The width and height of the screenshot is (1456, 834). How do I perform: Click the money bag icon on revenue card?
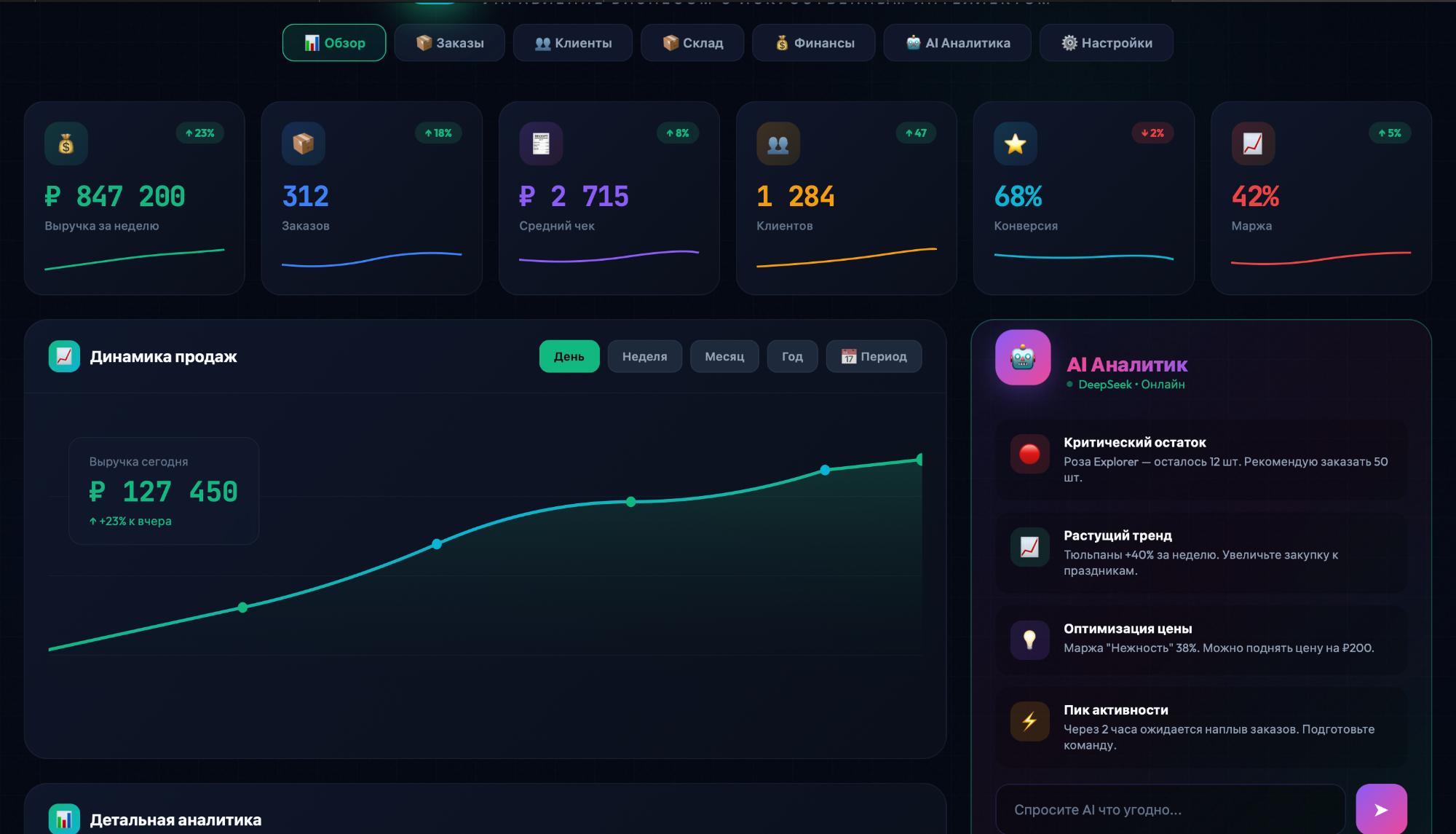click(x=67, y=143)
